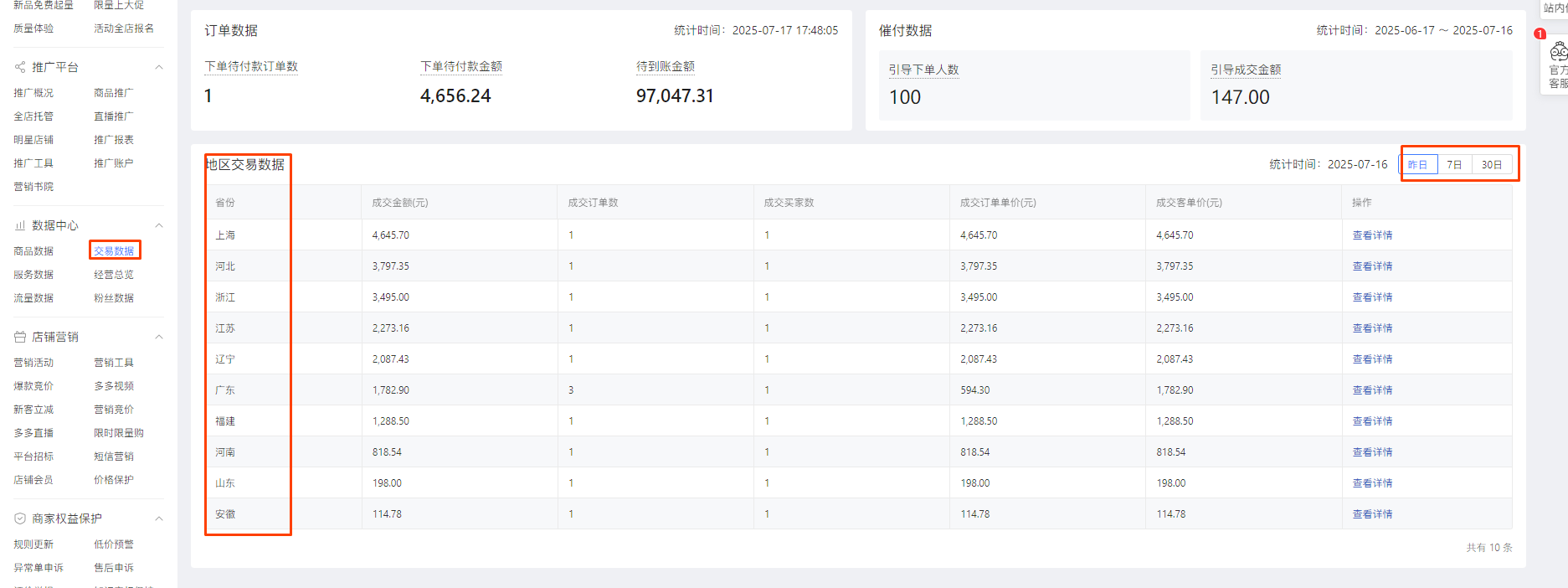
Task: Switch to 7日 time range
Action: [x=1454, y=165]
